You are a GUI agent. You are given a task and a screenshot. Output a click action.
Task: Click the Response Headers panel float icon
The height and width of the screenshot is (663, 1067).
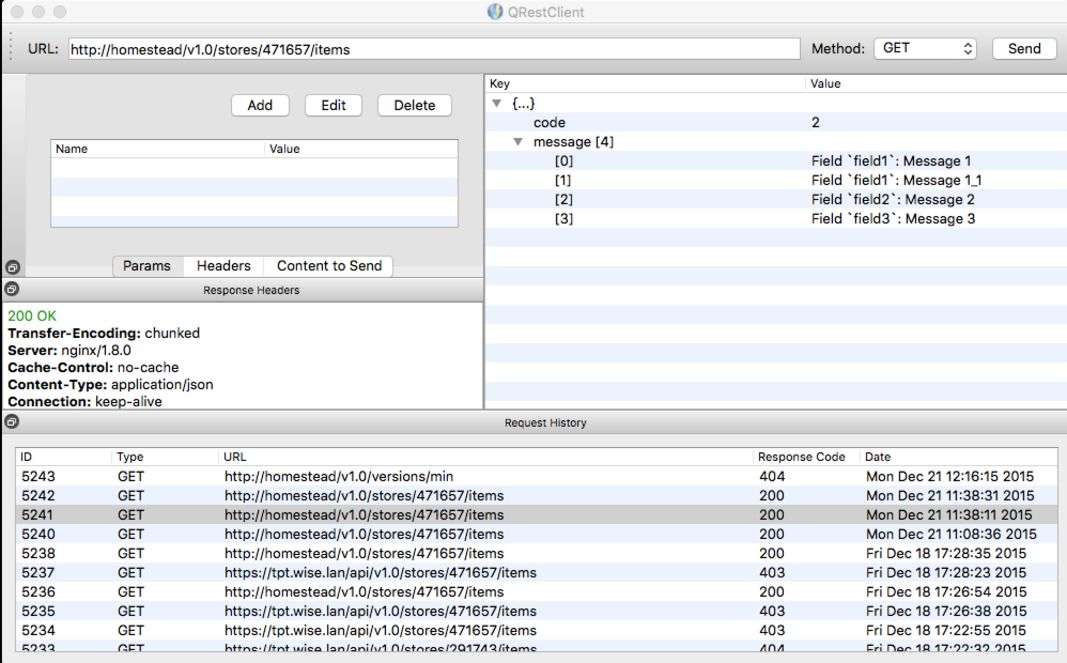point(12,289)
